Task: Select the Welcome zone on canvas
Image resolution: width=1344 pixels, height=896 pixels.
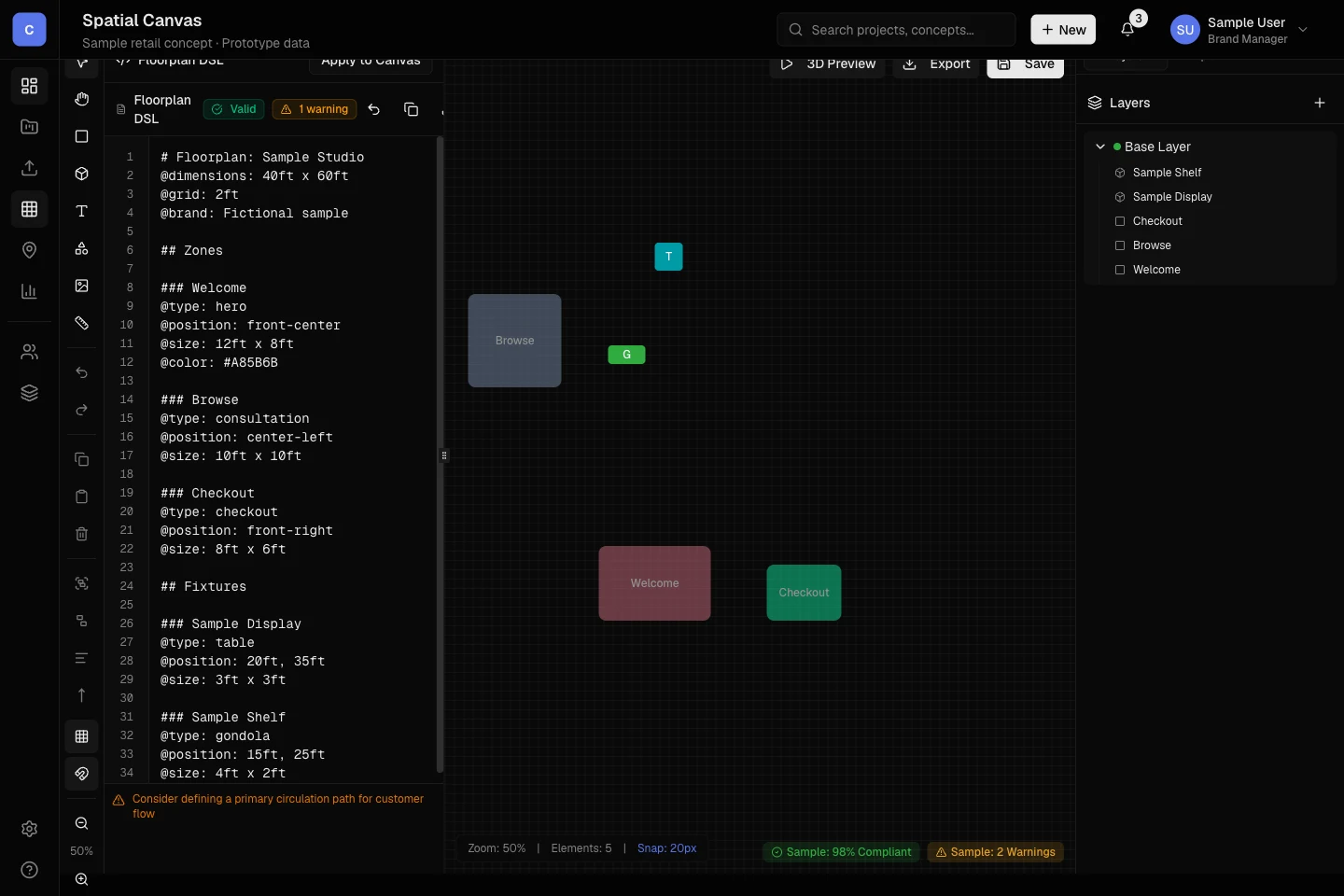Action: pos(654,583)
